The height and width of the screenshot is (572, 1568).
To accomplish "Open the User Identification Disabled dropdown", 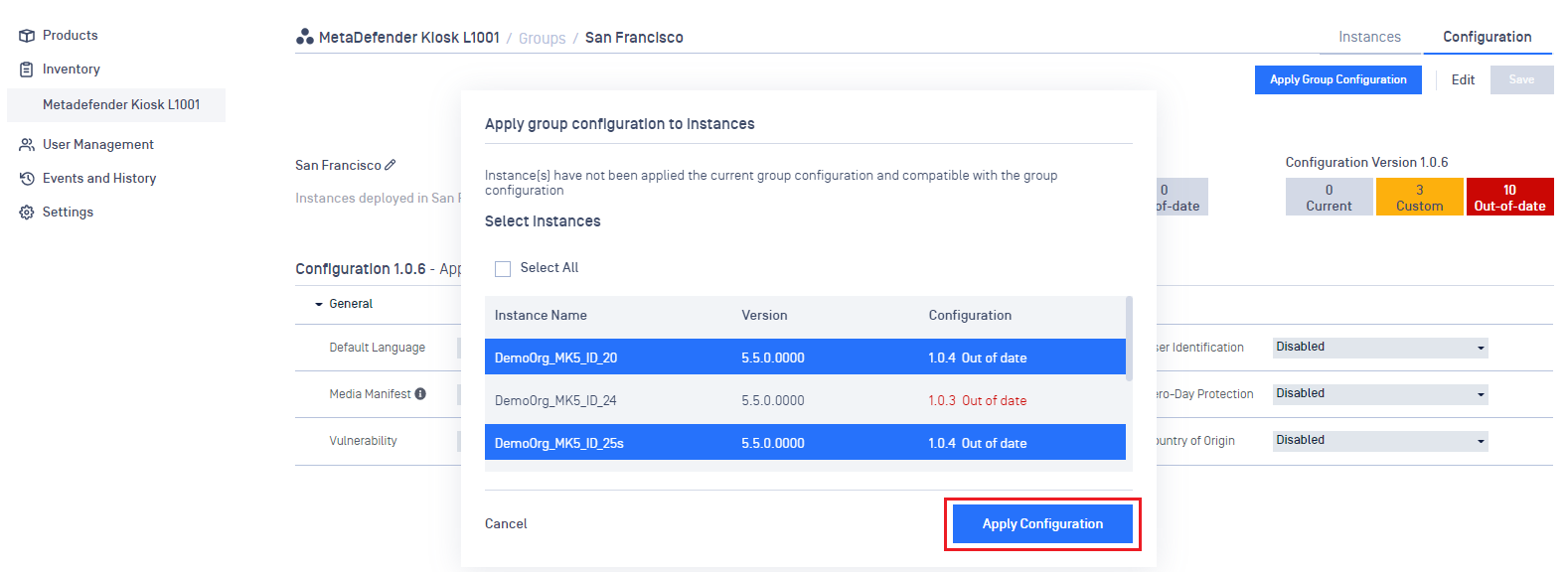I will pos(1380,348).
